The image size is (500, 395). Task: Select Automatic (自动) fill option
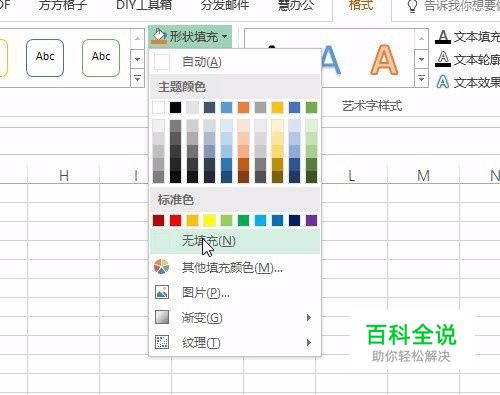(x=235, y=62)
